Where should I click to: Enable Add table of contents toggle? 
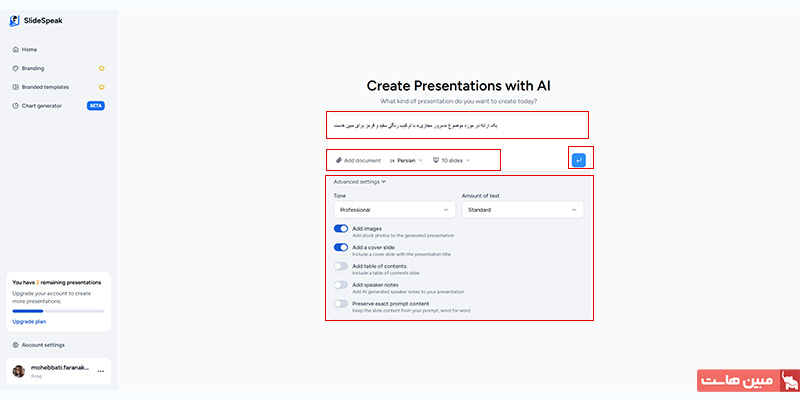(341, 266)
